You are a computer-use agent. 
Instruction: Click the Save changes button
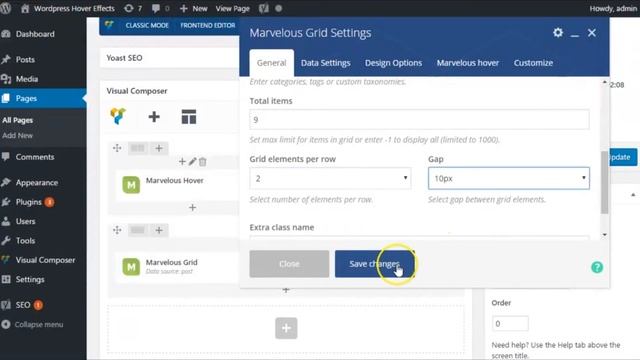[x=375, y=264]
